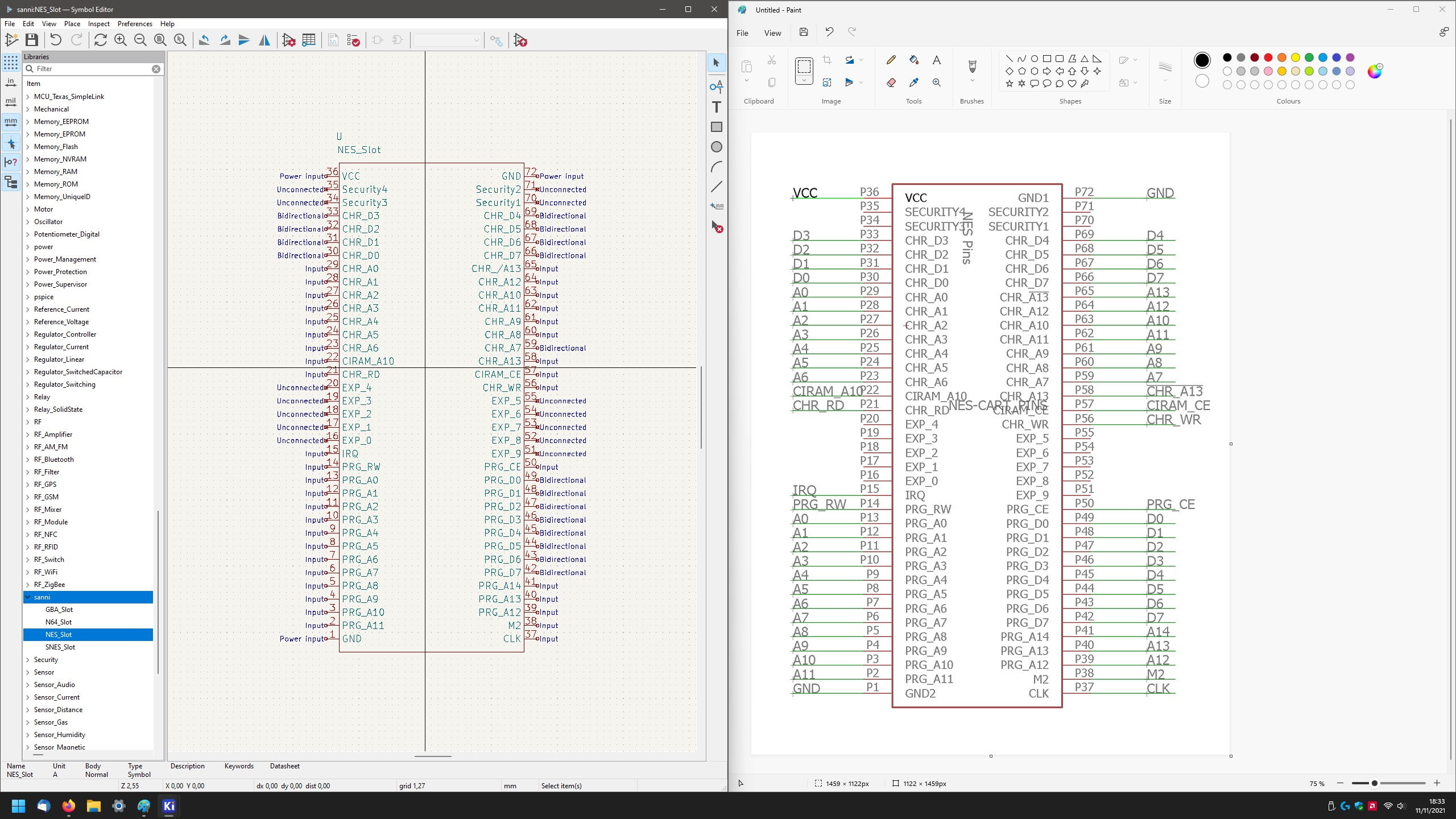Viewport: 1456px width, 819px height.
Task: Toggle the symbol library tree panel
Action: pos(11,183)
